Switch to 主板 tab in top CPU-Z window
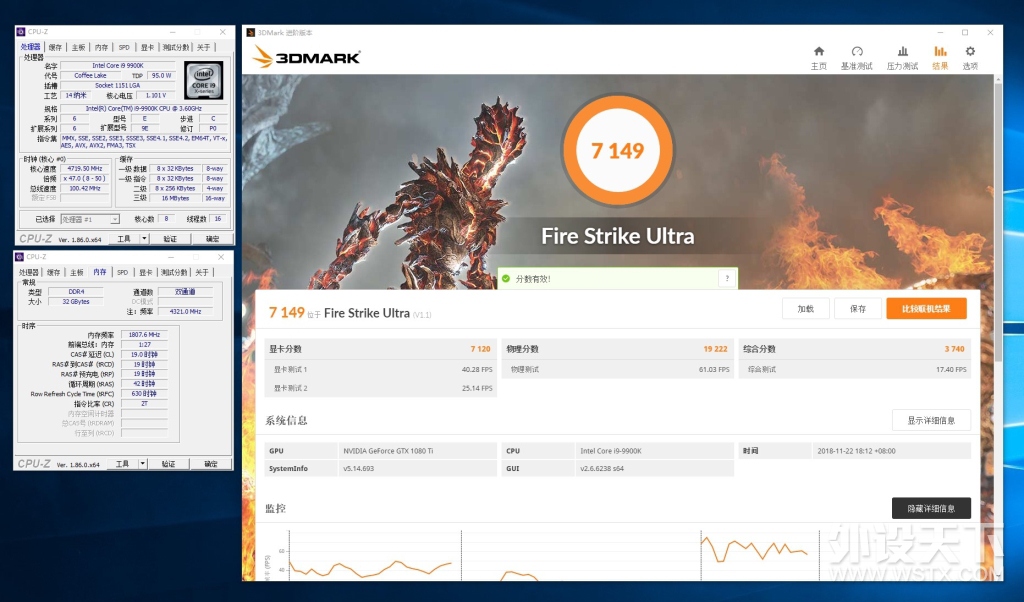 coord(78,47)
